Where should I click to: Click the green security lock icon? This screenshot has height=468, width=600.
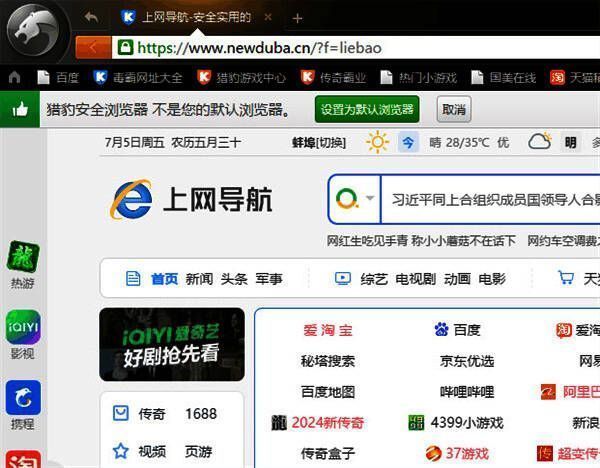tap(125, 47)
